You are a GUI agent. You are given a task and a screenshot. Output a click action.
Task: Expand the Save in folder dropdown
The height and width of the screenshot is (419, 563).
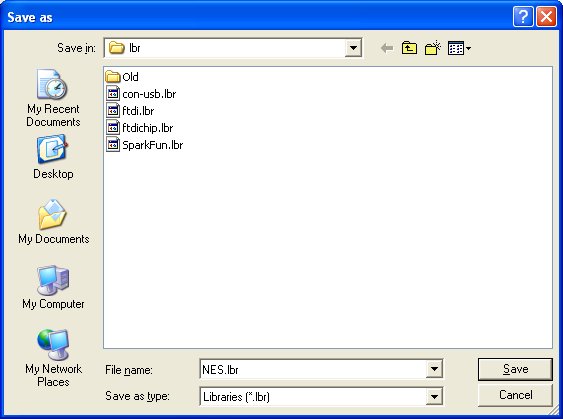coord(353,48)
